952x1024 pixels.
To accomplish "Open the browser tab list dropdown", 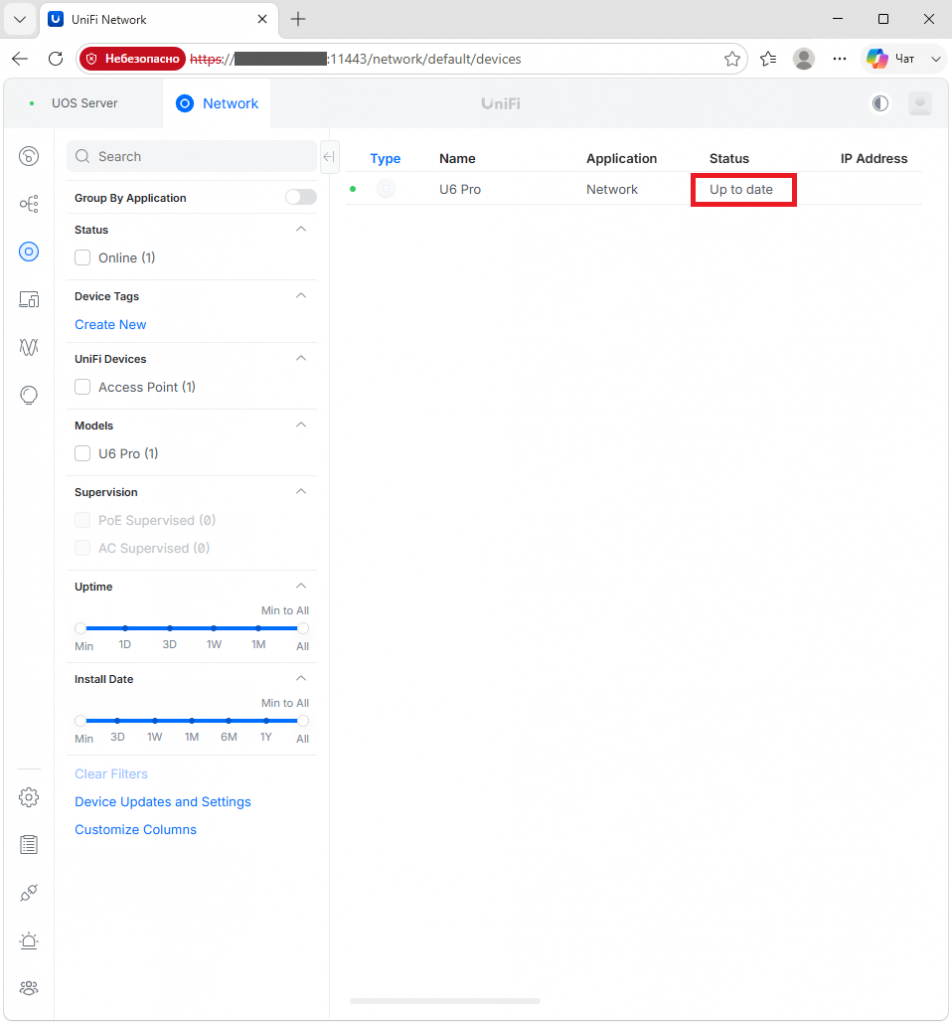I will [20, 20].
